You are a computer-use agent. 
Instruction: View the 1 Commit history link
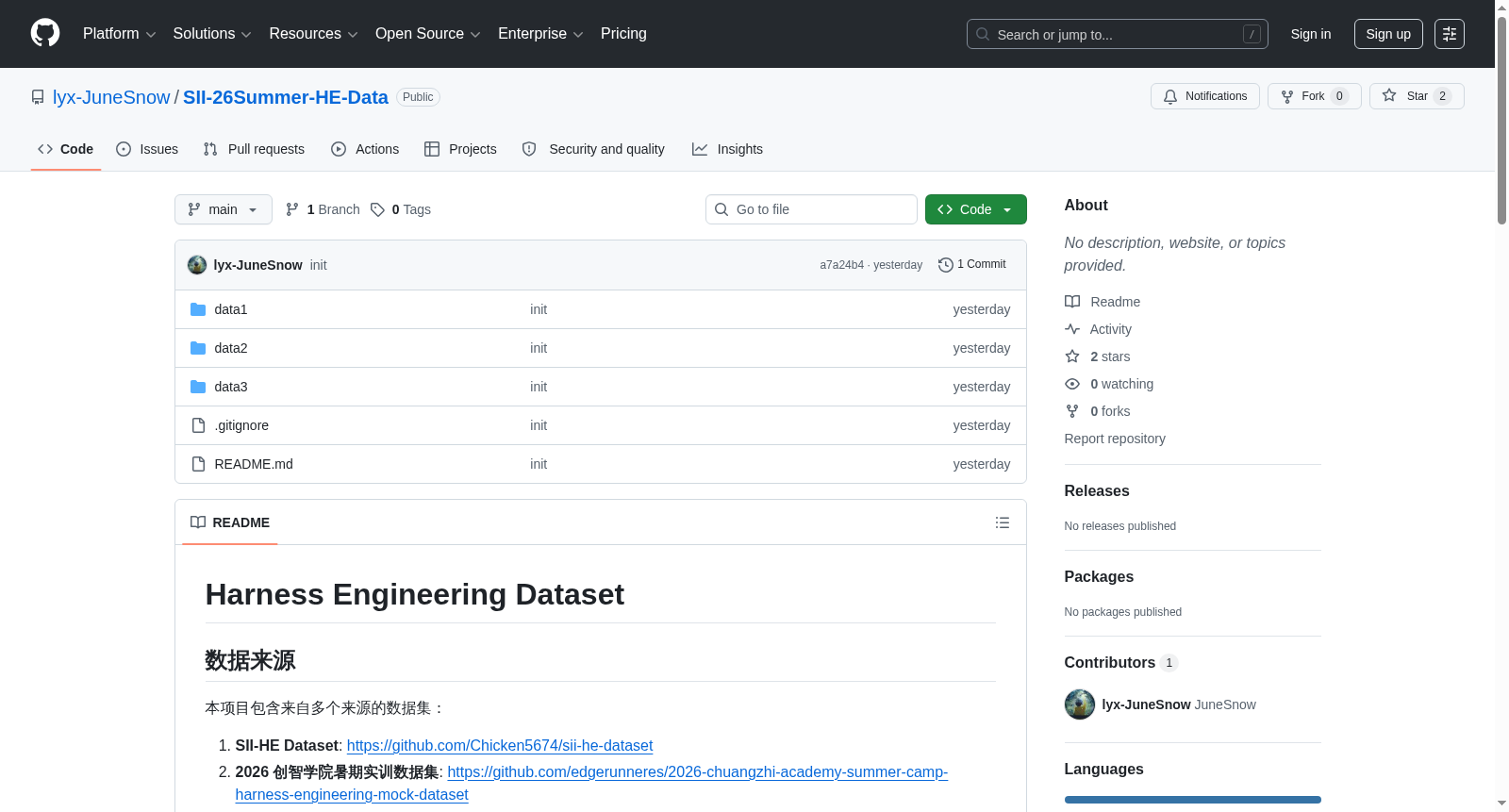click(x=972, y=265)
